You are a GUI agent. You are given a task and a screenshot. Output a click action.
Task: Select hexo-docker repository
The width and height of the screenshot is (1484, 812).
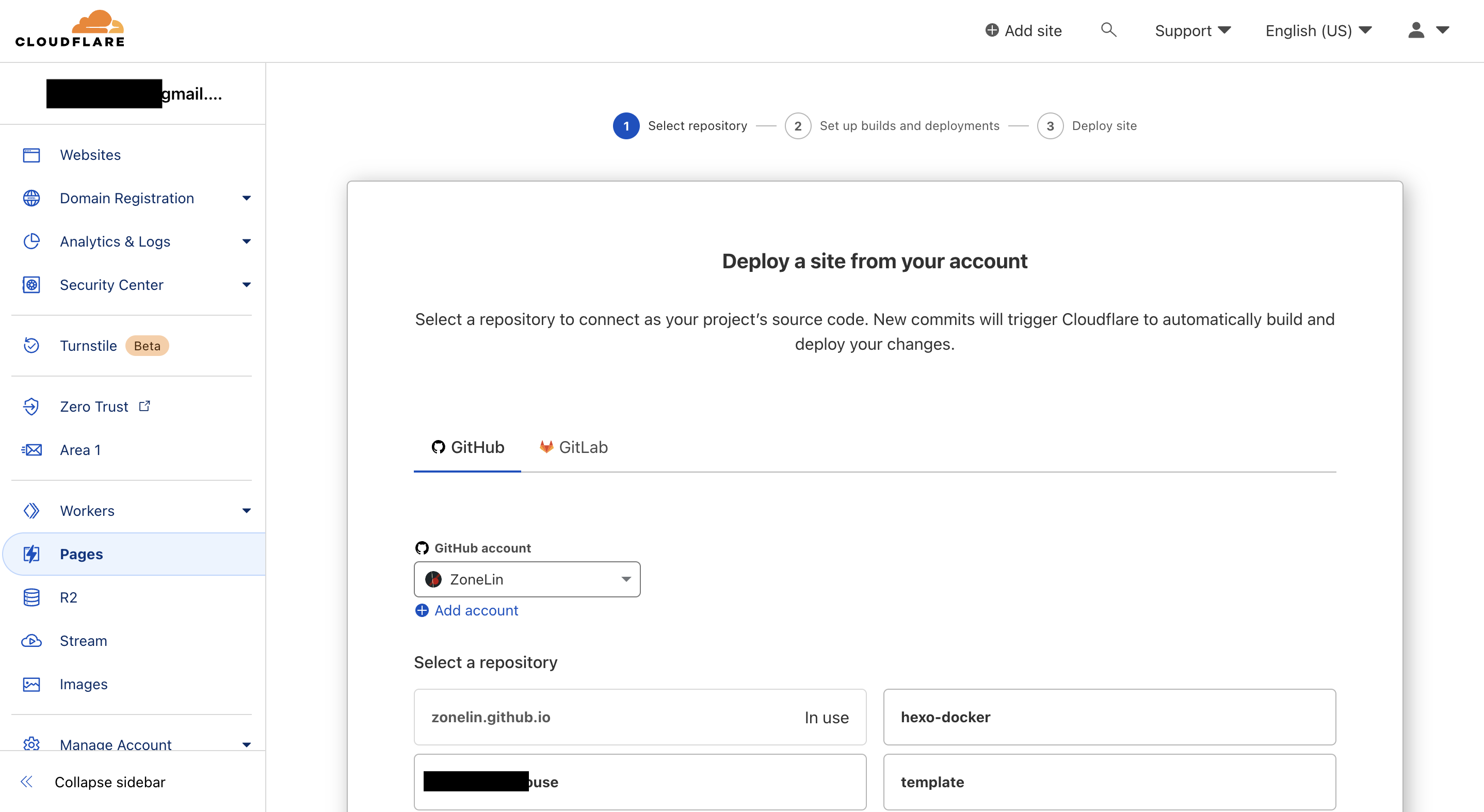[x=1109, y=716]
